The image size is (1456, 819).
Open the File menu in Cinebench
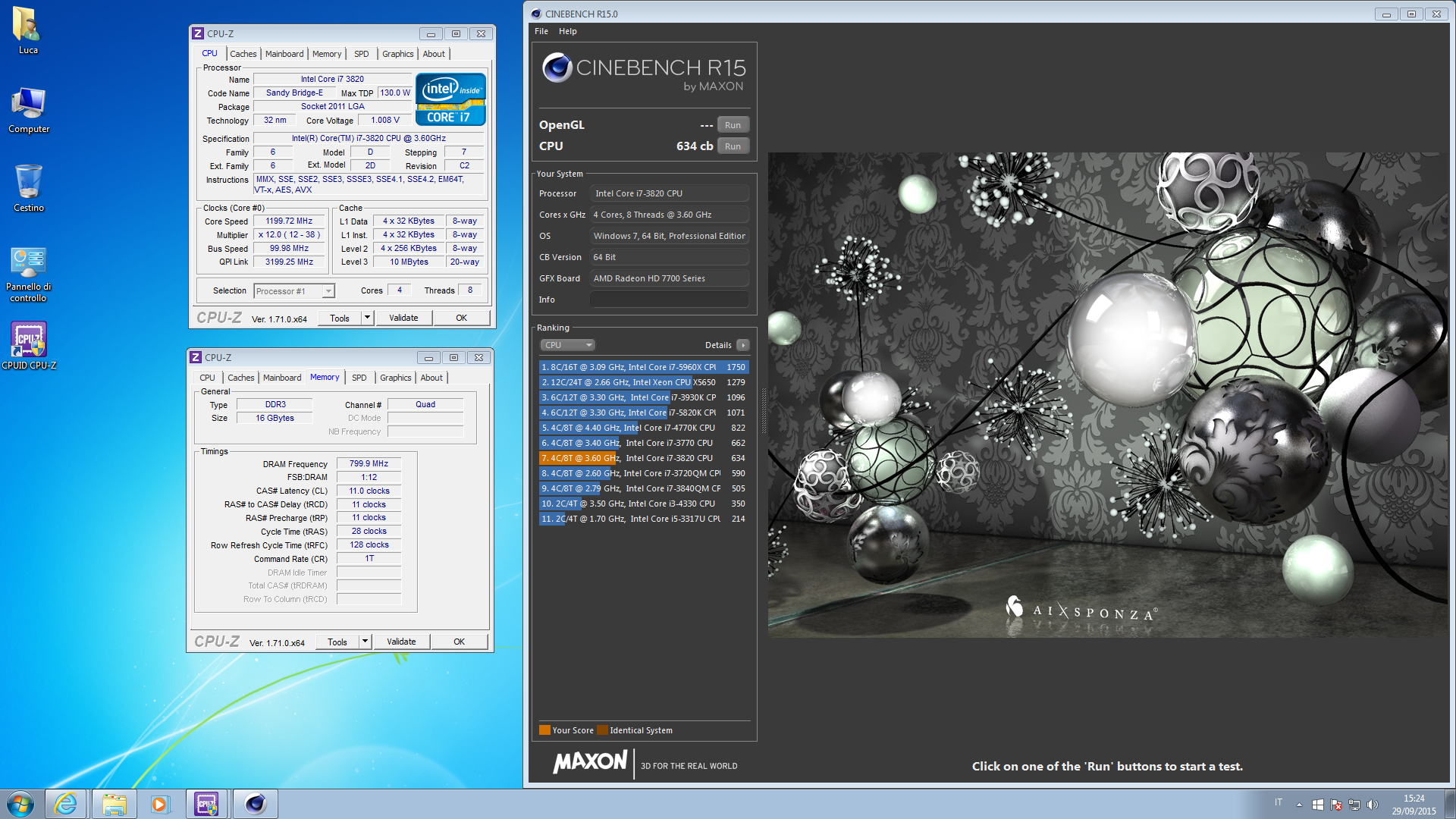pyautogui.click(x=541, y=31)
